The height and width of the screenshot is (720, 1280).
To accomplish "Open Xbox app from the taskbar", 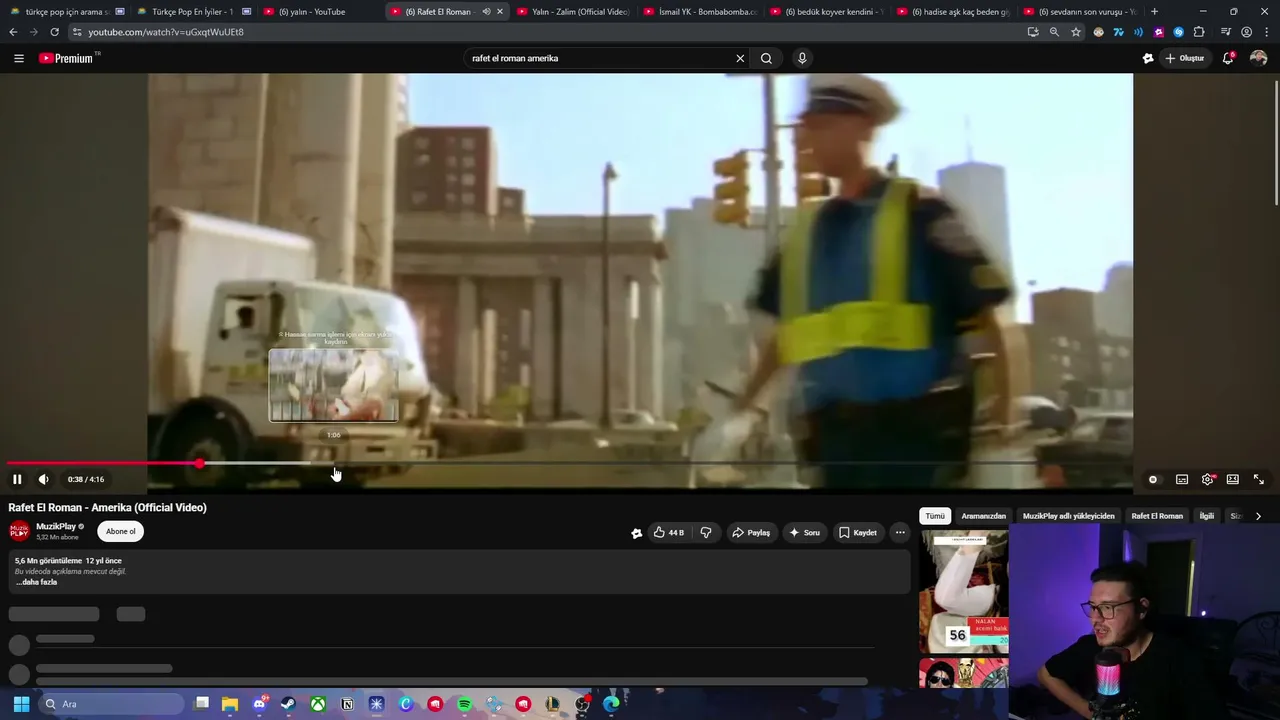I will 318,704.
